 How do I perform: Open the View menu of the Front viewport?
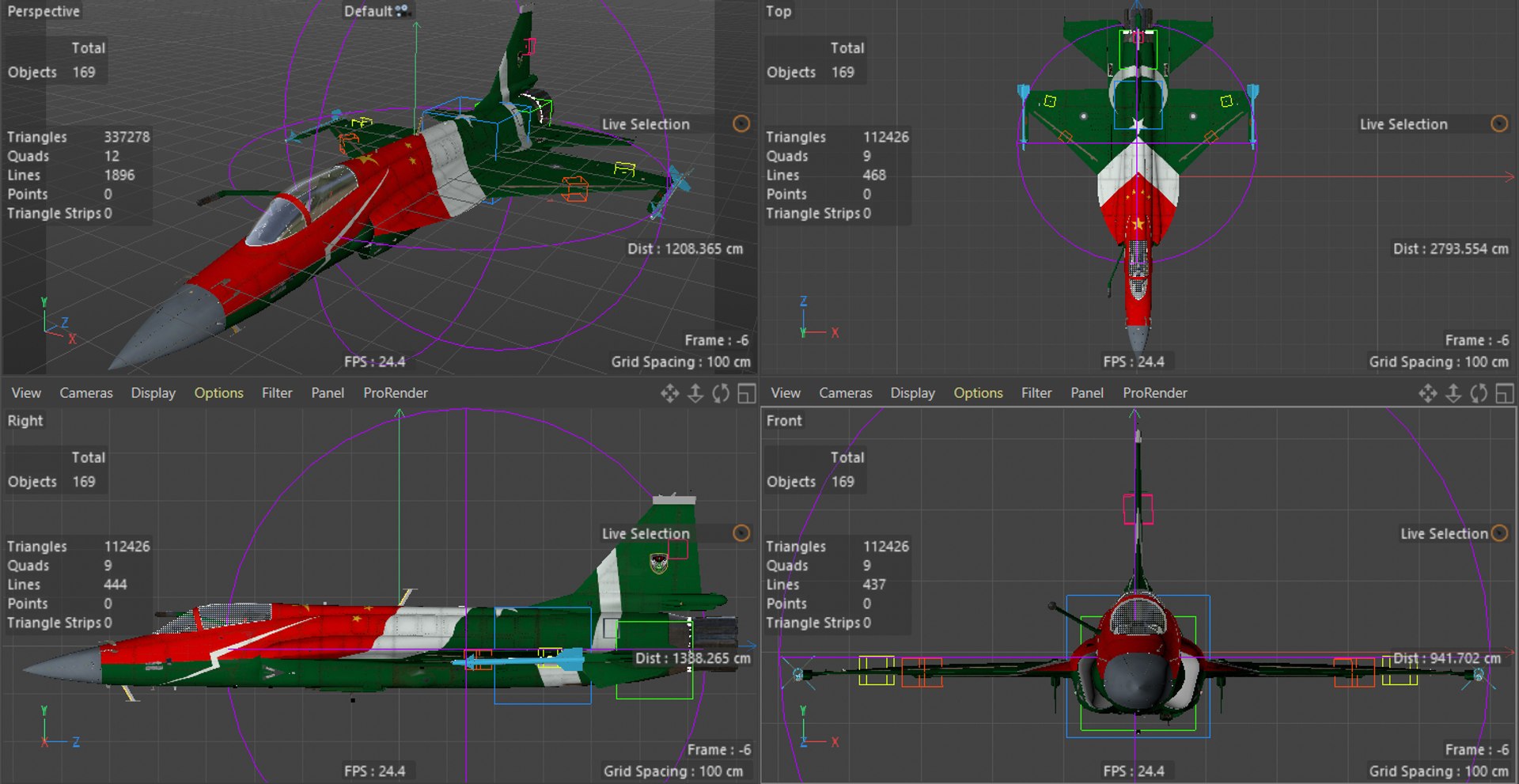pos(786,393)
